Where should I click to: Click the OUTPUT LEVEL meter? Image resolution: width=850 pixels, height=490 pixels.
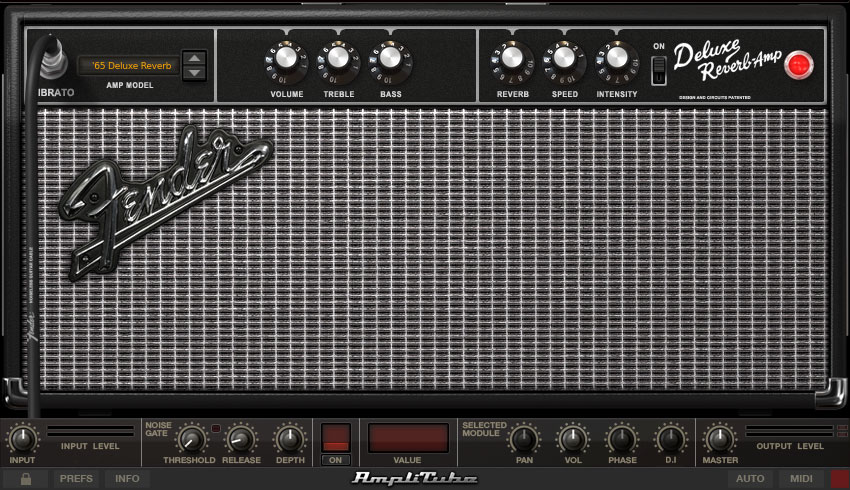[789, 431]
